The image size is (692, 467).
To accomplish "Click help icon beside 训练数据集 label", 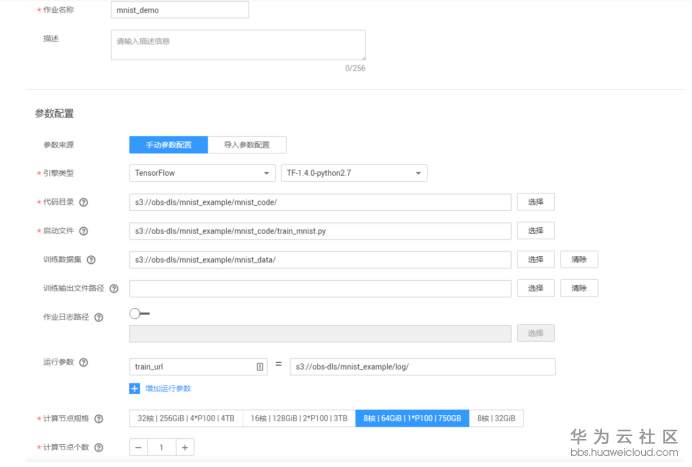I will pyautogui.click(x=91, y=260).
